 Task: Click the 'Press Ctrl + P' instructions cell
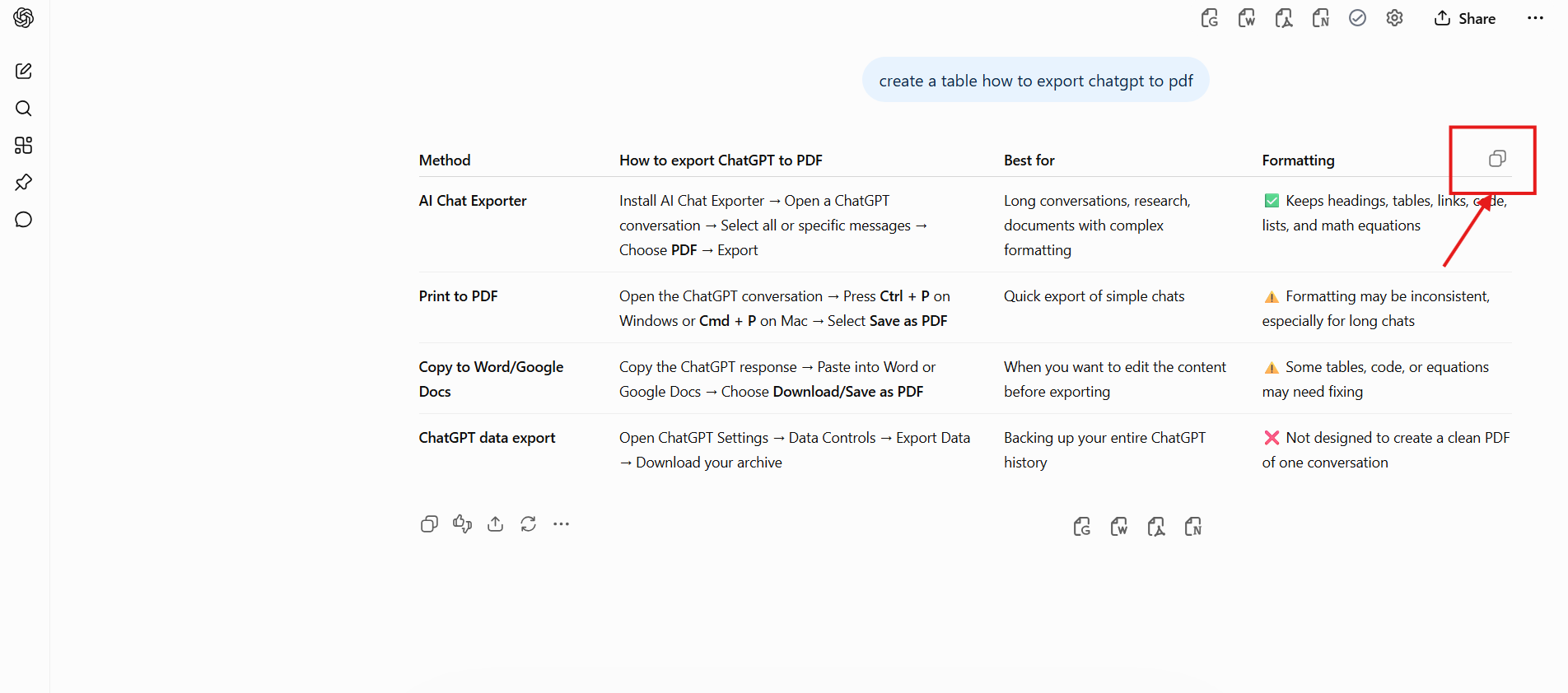click(x=785, y=309)
